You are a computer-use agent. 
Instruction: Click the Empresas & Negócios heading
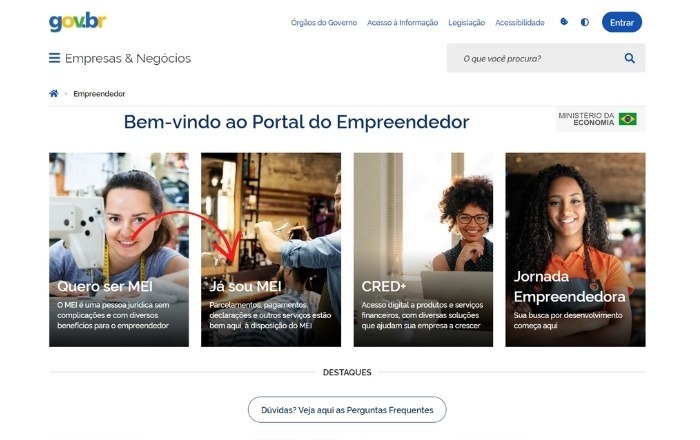(x=128, y=58)
